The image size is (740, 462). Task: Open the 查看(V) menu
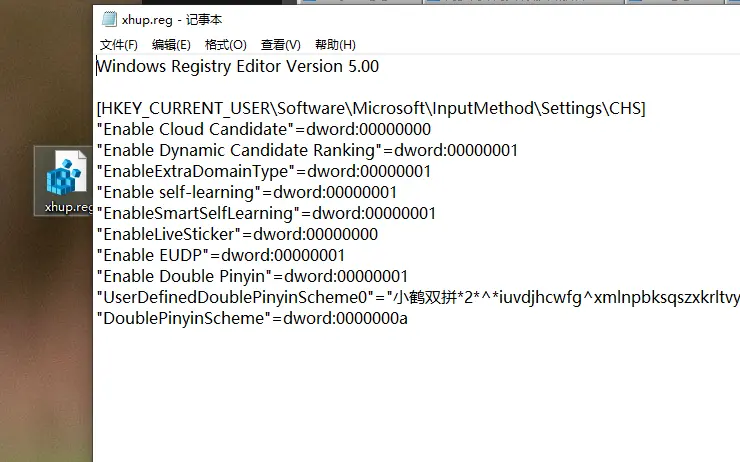click(x=280, y=45)
